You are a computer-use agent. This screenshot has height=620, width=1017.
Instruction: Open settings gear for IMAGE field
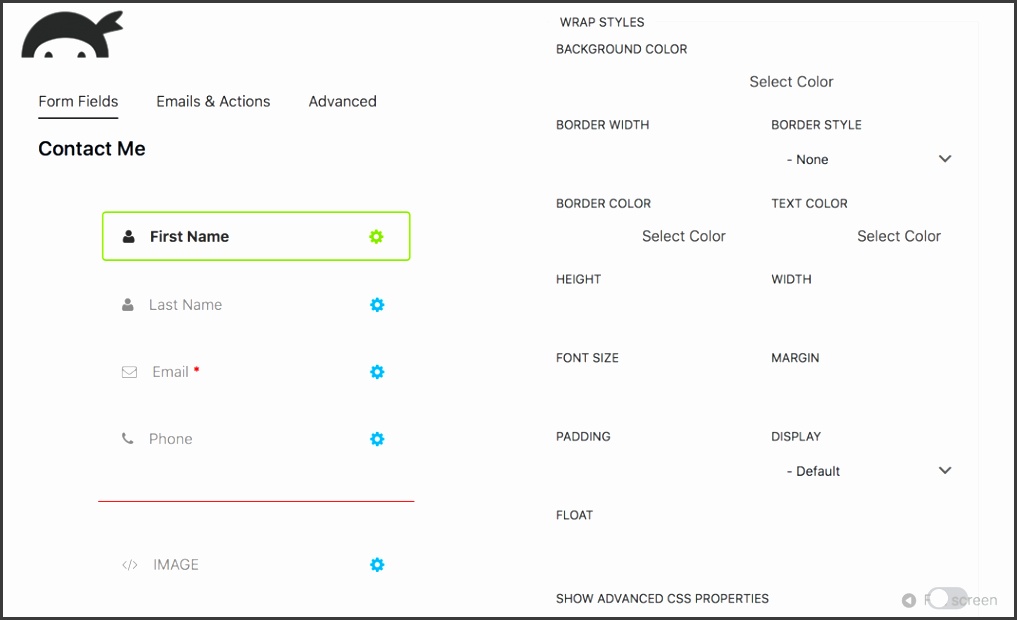pyautogui.click(x=377, y=565)
